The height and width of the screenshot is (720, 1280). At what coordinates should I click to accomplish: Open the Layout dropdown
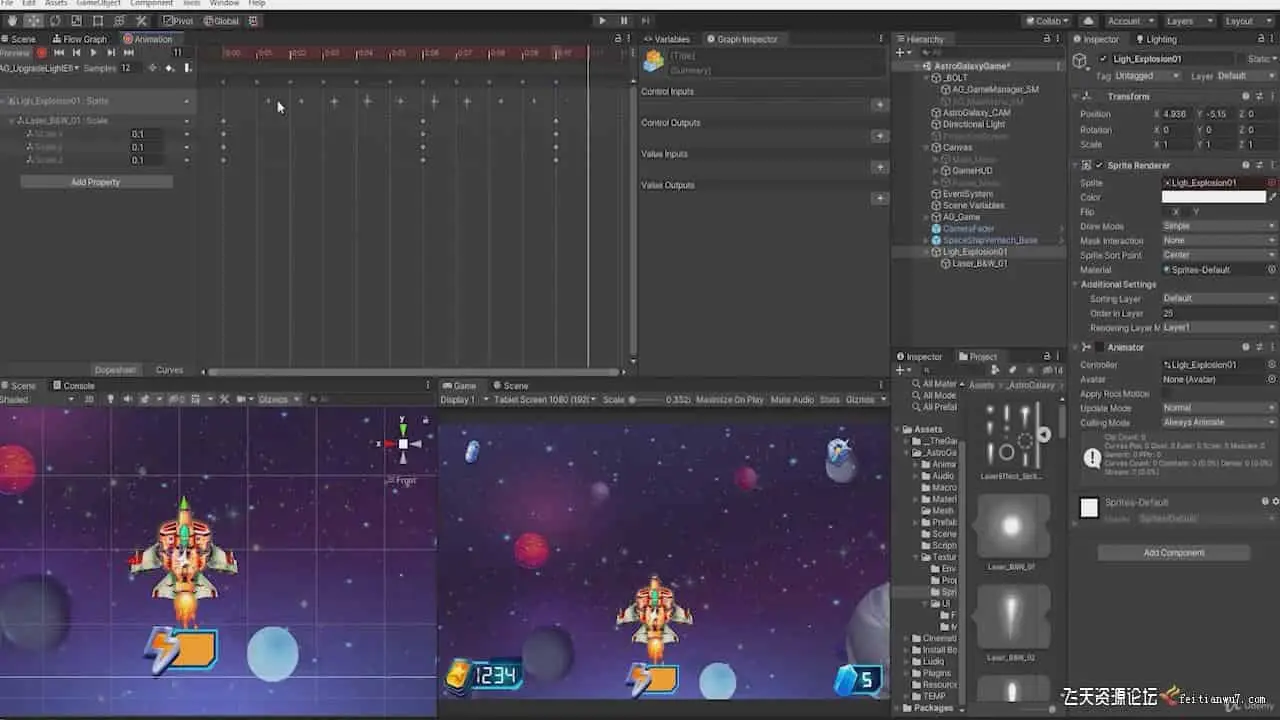point(1246,20)
